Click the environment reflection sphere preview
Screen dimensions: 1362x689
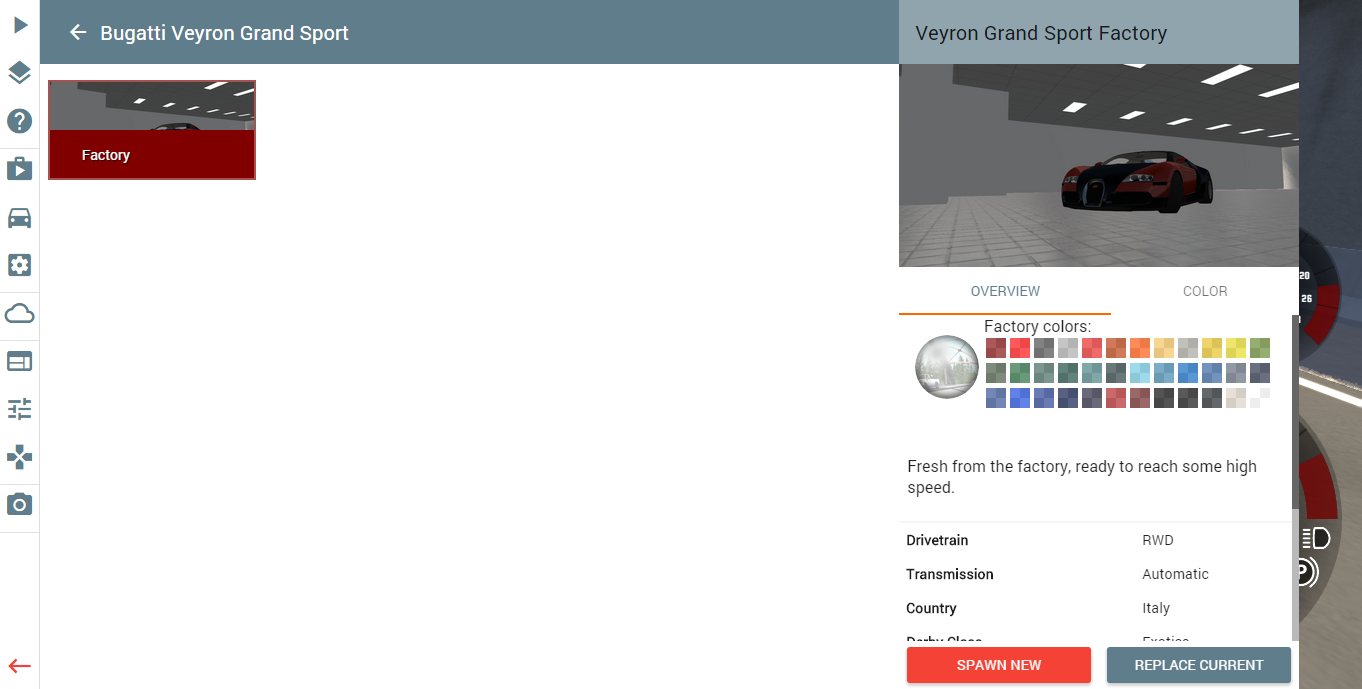pyautogui.click(x=947, y=367)
